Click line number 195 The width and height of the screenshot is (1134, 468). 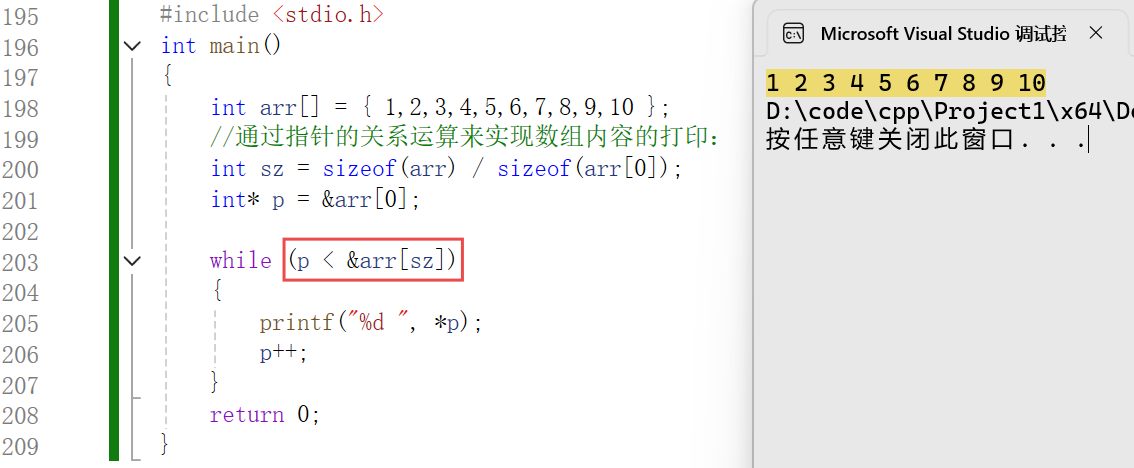coord(20,15)
